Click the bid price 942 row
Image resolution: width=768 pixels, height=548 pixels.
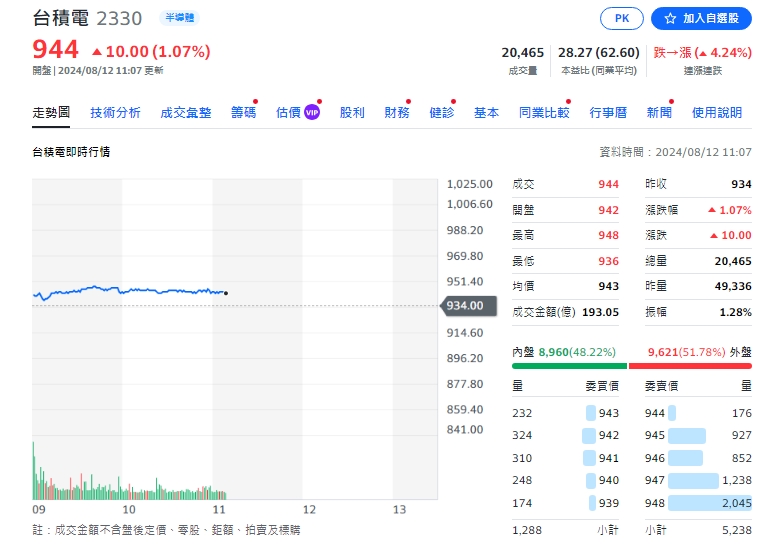click(x=566, y=435)
